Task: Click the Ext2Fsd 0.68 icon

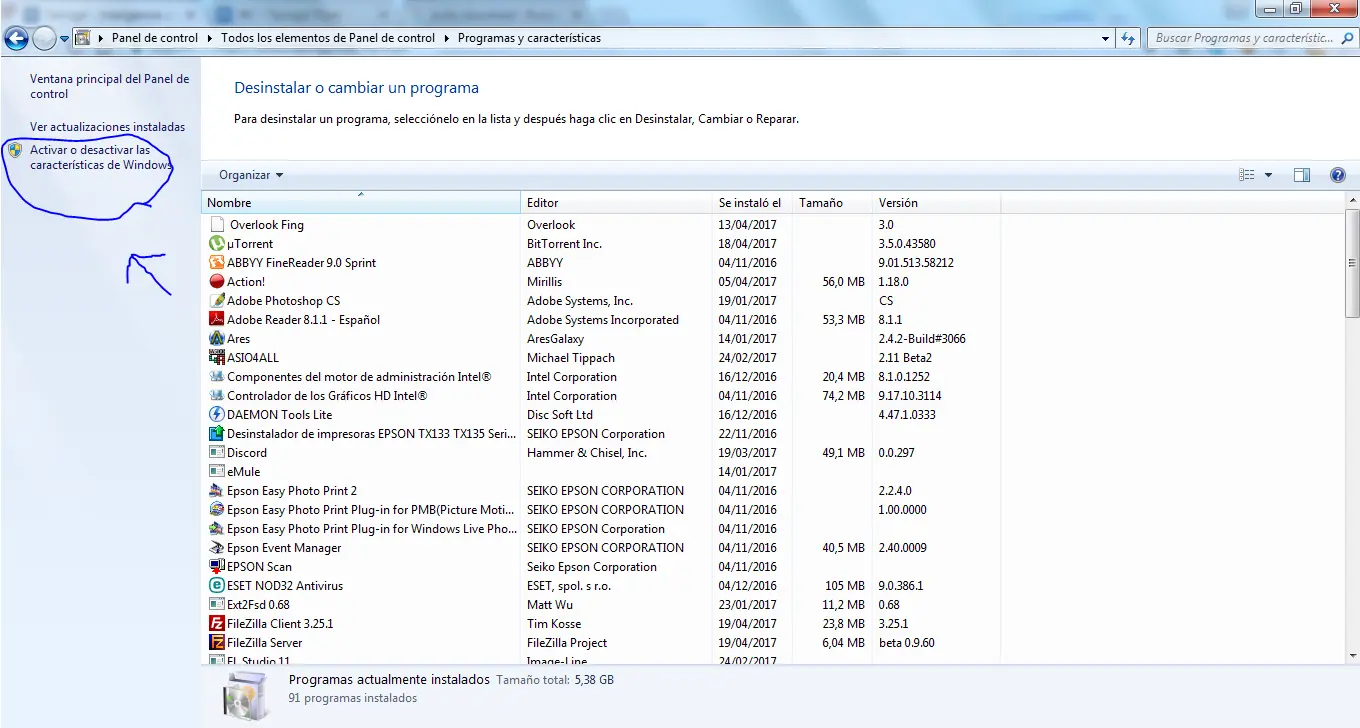Action: (x=217, y=605)
